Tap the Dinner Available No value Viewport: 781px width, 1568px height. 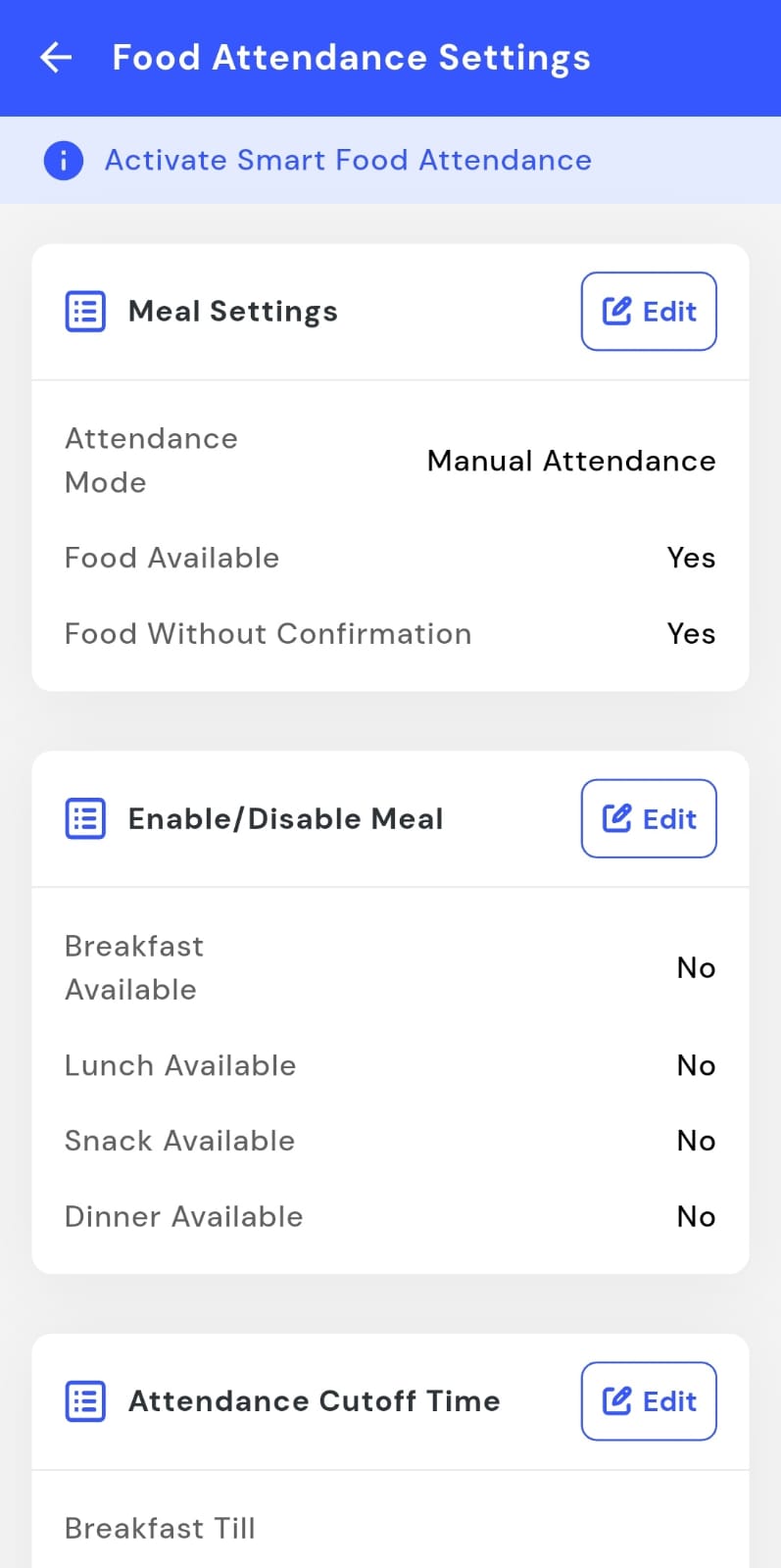pyautogui.click(x=696, y=1216)
